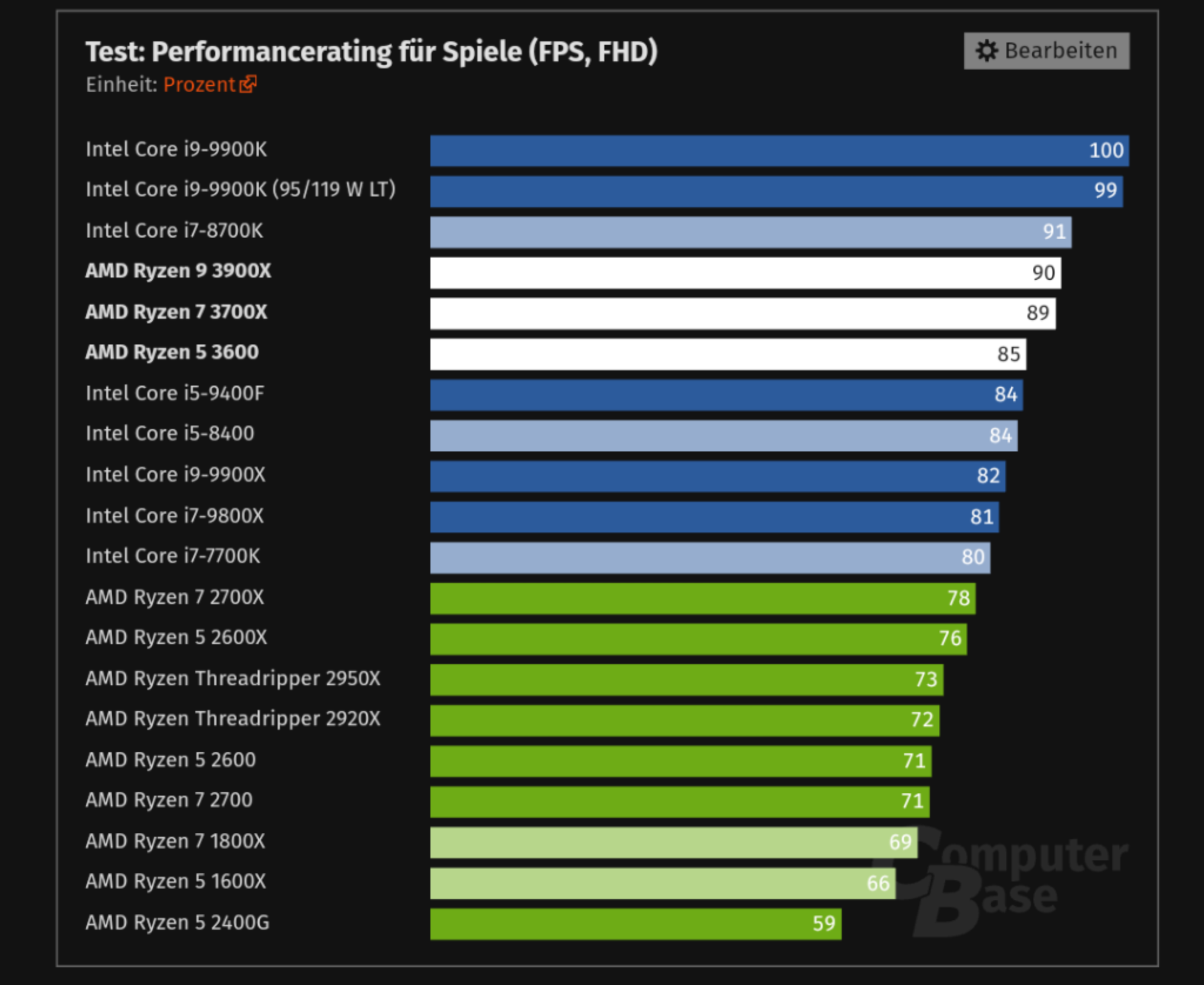The height and width of the screenshot is (985, 1204).
Task: Click the Intel Core i7-8700K bar
Action: coord(751,232)
